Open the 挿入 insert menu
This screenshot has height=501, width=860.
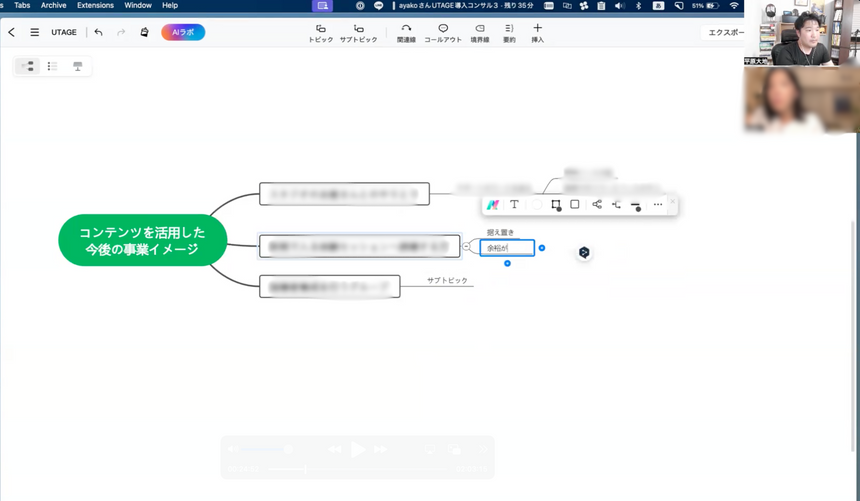click(x=537, y=32)
